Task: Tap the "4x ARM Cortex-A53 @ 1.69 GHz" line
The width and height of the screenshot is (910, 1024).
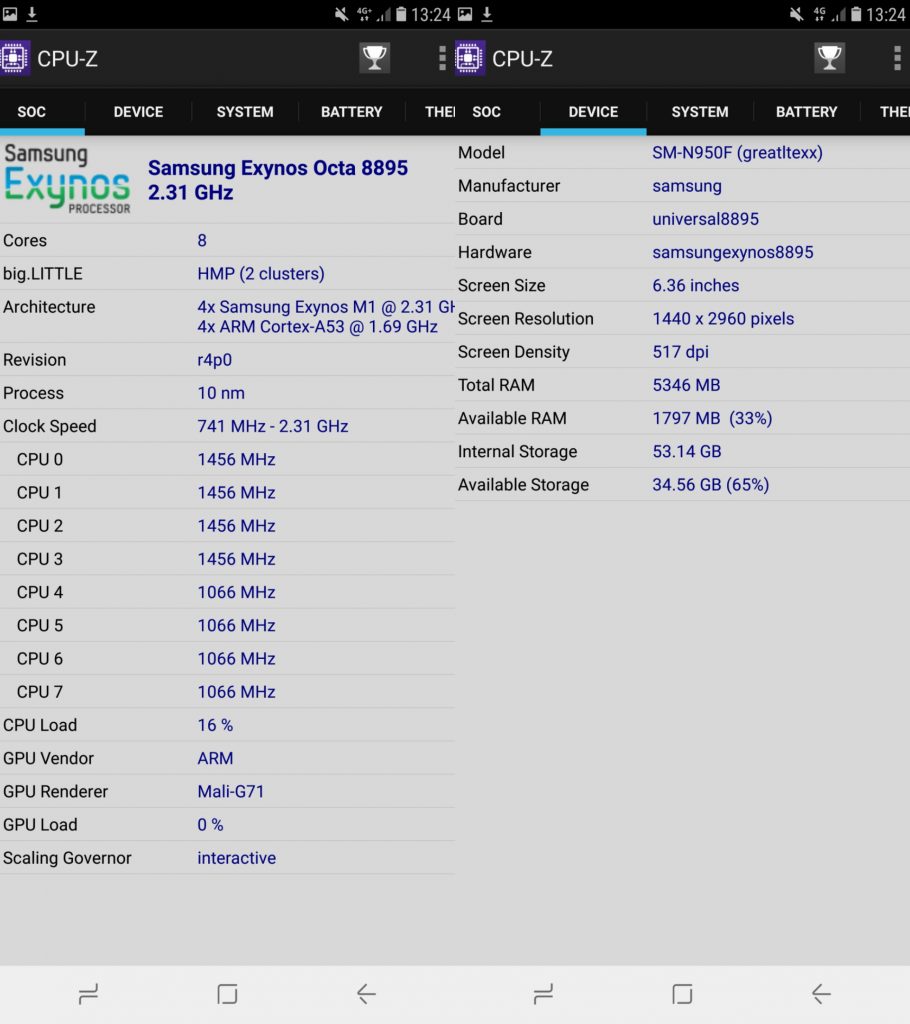Action: (x=317, y=327)
